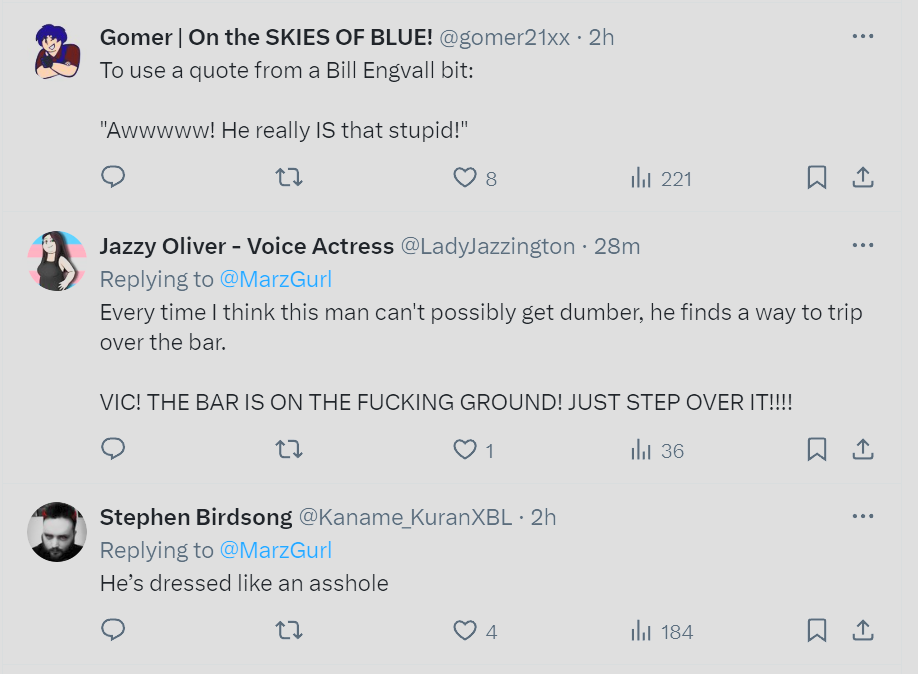Bookmark Stephen Birdsong's tweet
918x674 pixels.
click(816, 631)
